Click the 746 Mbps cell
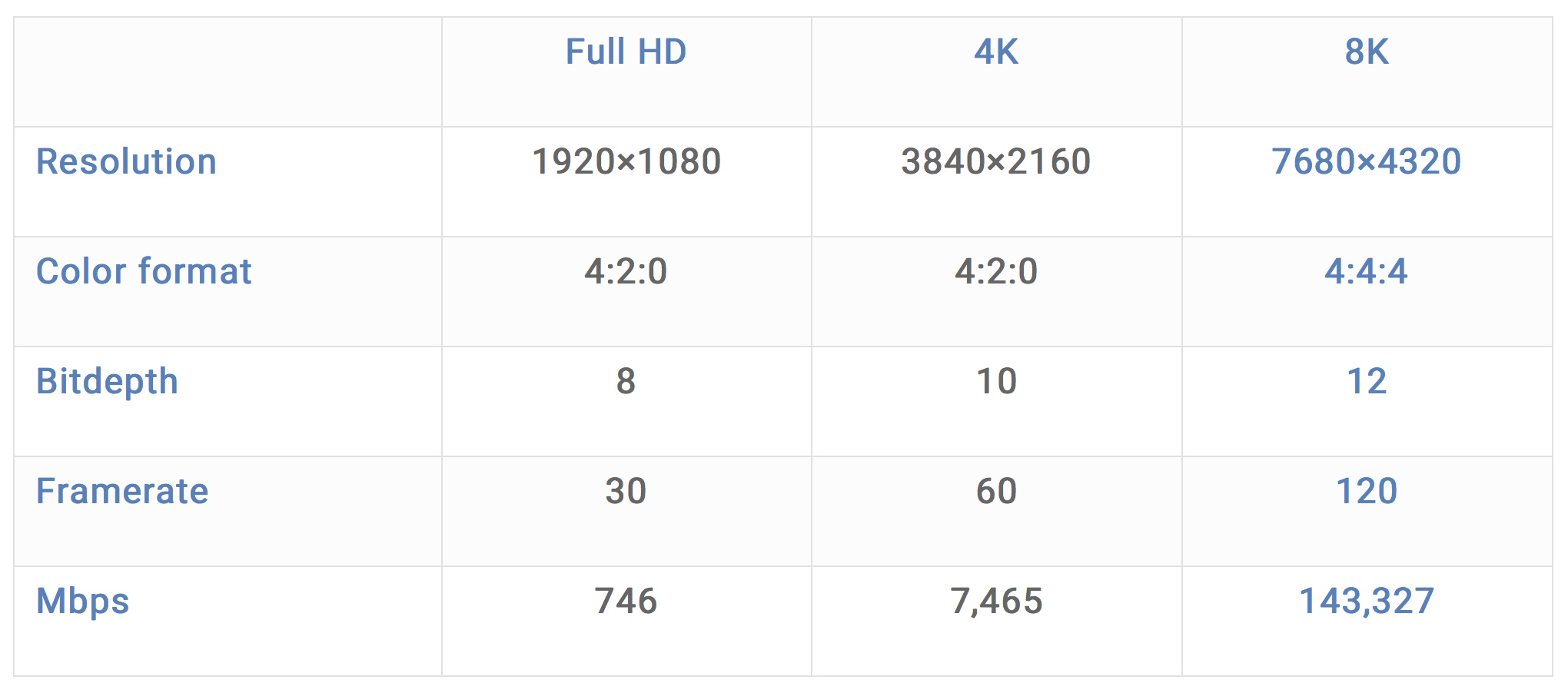The image size is (1568, 693). 626,602
